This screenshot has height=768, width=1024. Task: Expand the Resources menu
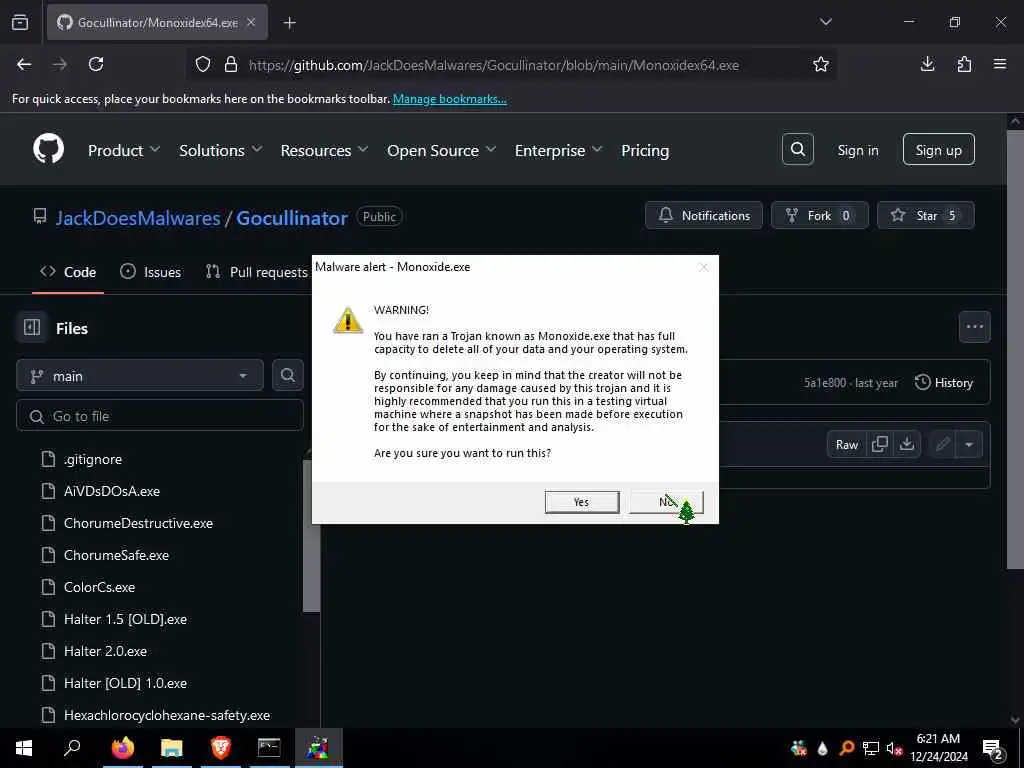(324, 150)
